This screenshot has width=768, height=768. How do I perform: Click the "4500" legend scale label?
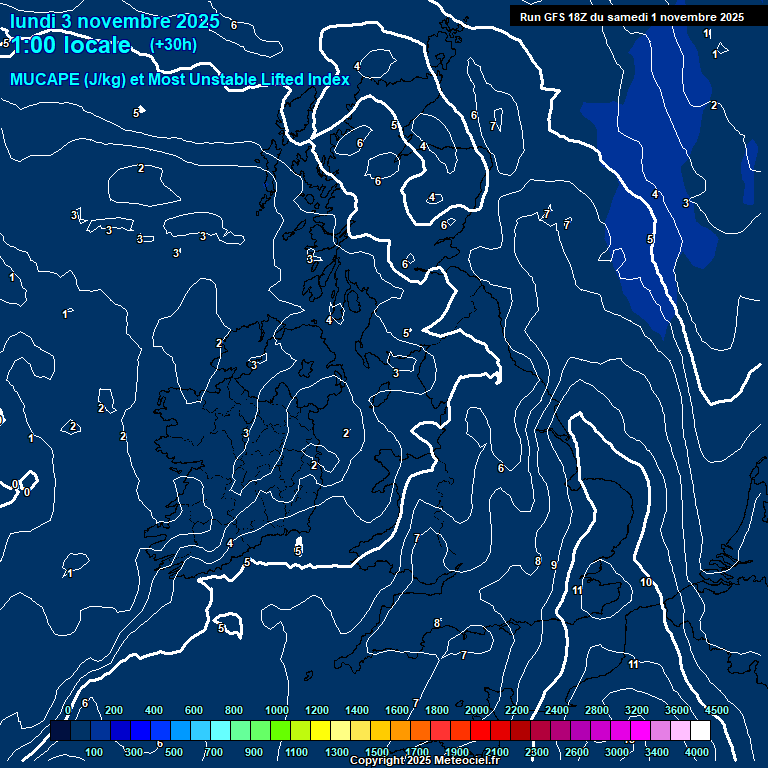716,710
